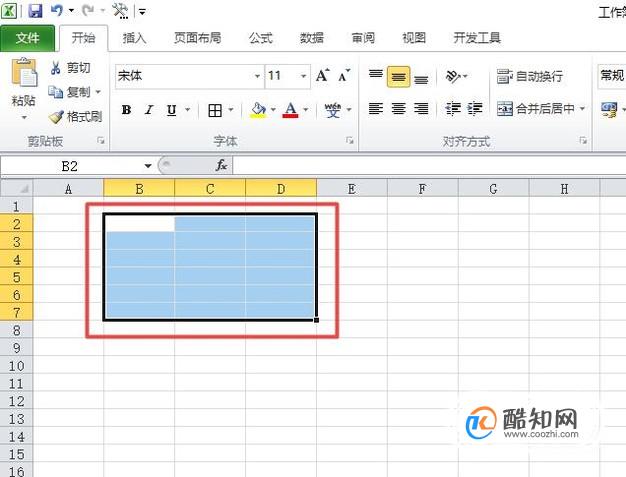Click the Excel application icon

pos(9,10)
